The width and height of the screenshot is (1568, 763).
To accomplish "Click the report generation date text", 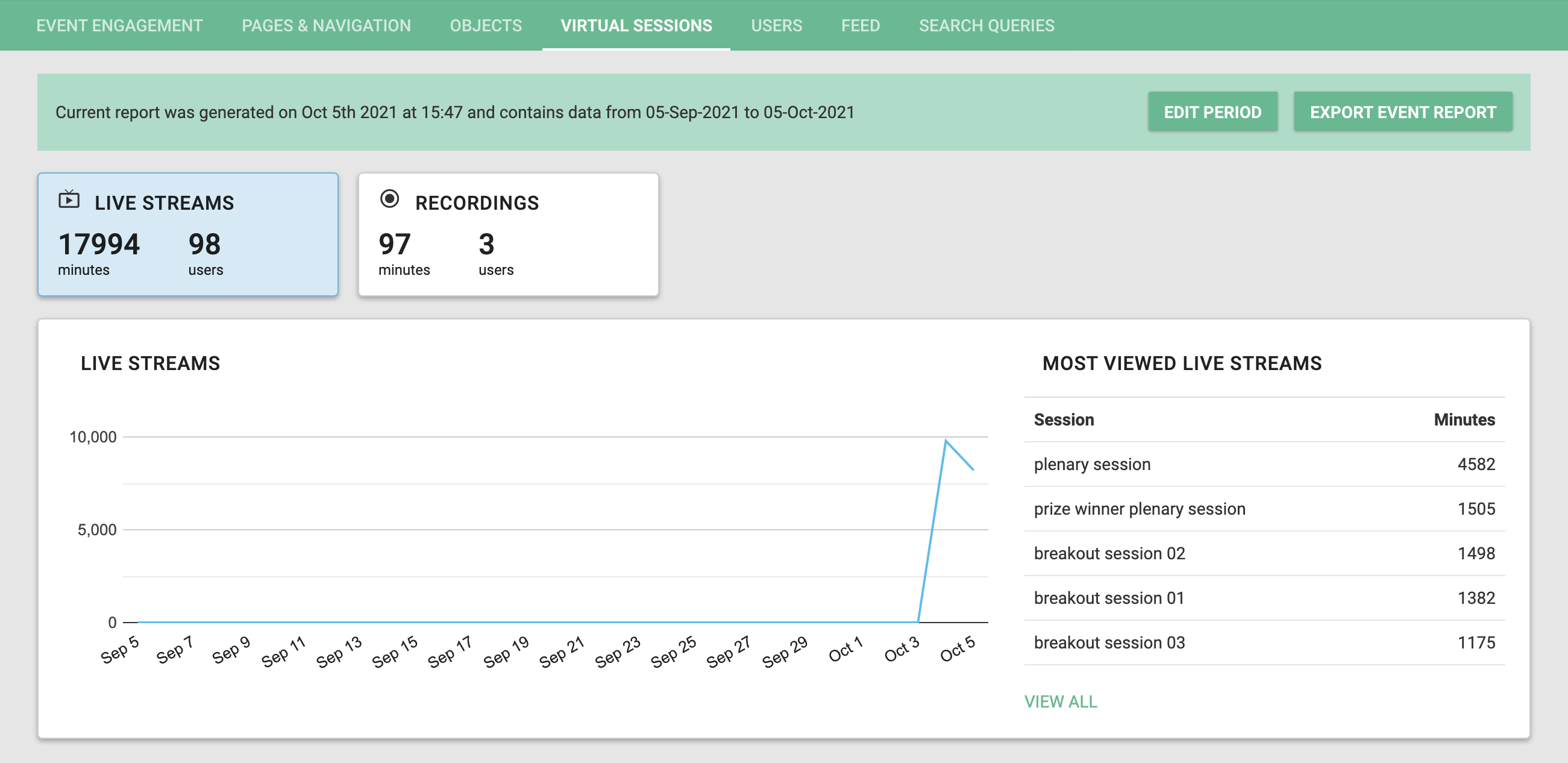I will tap(455, 112).
